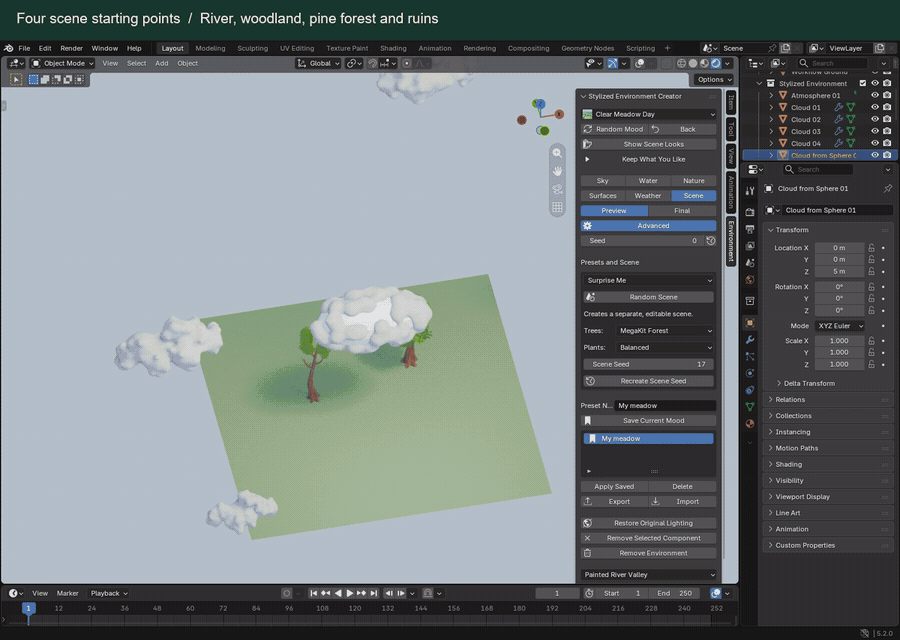Click the zoom magnifier gizmo in viewport

pyautogui.click(x=557, y=153)
